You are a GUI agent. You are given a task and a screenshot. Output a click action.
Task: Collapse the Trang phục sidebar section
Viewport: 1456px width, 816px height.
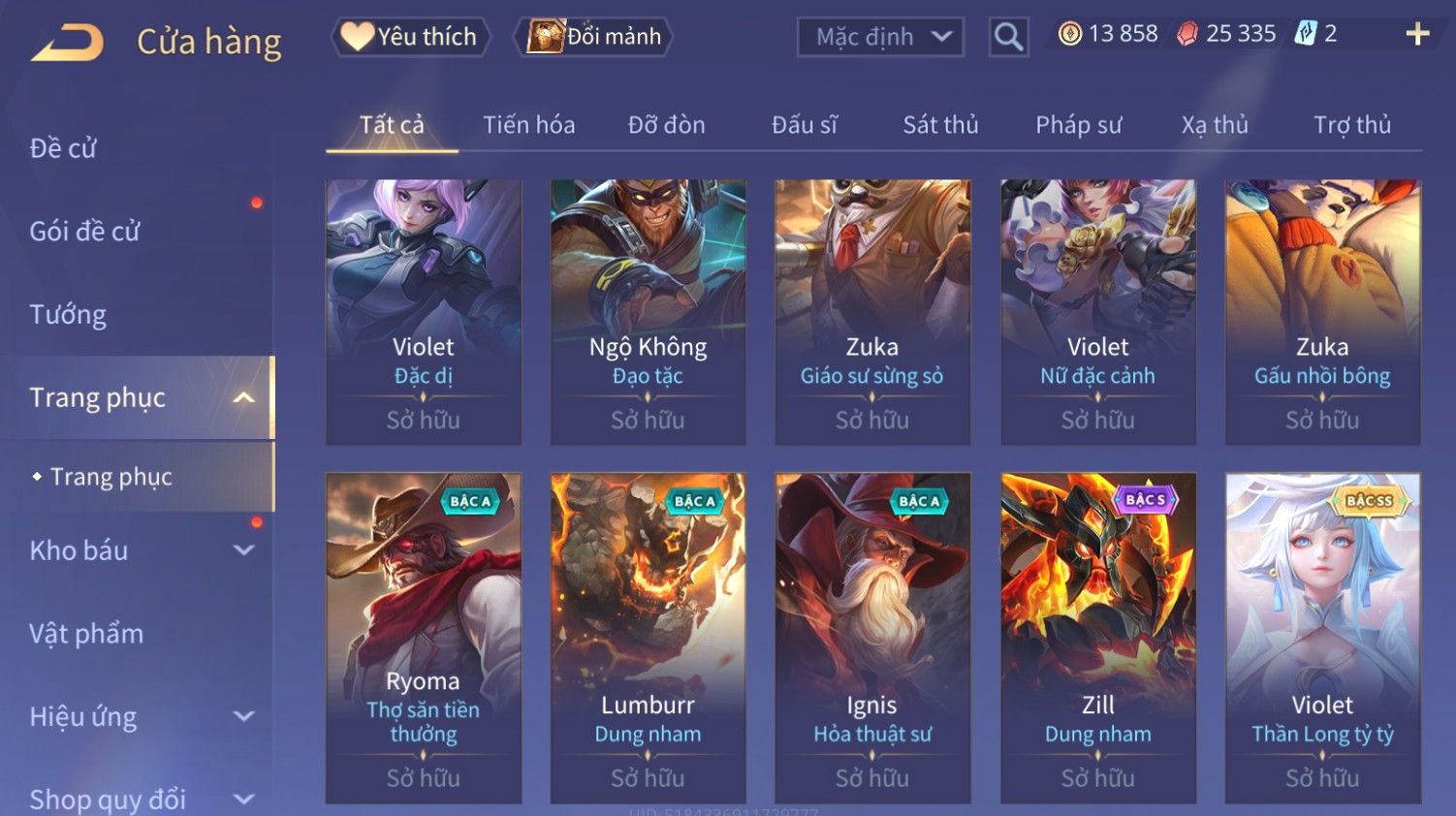coord(244,397)
